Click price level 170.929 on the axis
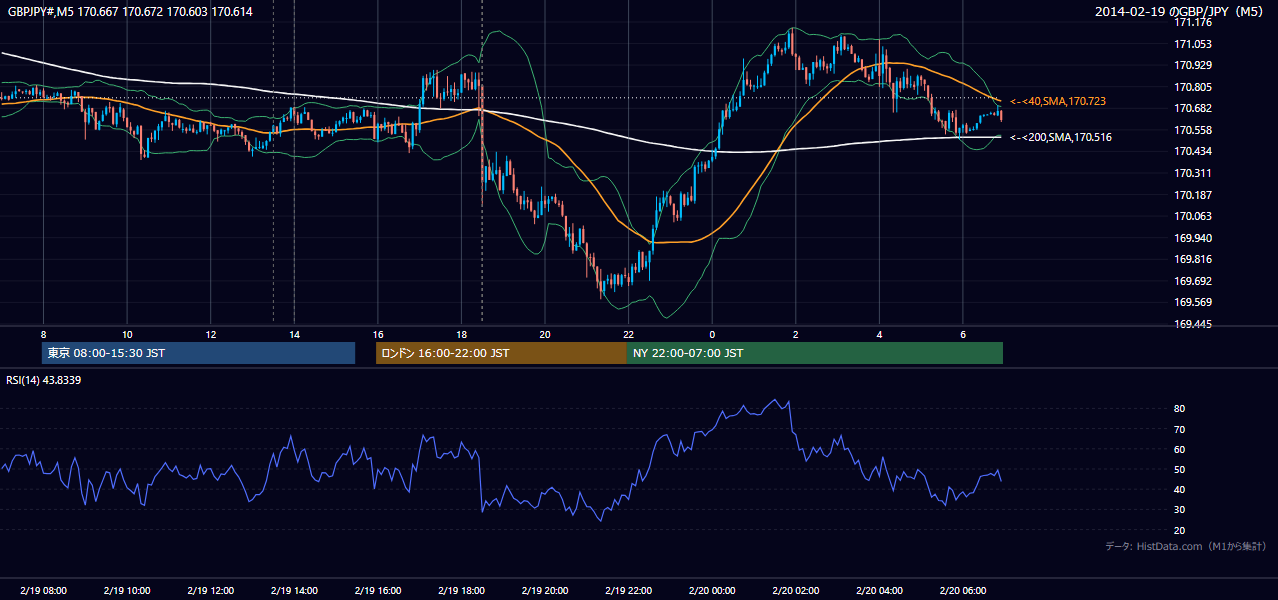 click(1192, 65)
